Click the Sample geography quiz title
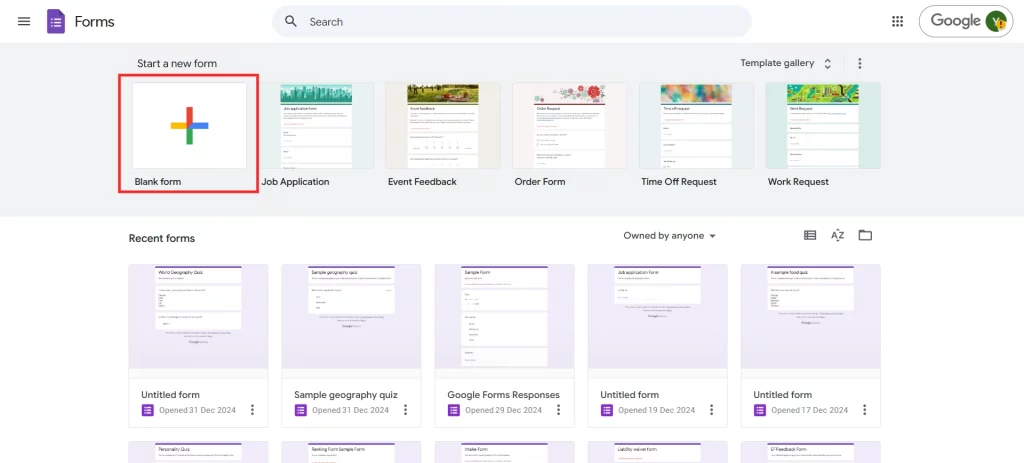The height and width of the screenshot is (463, 1024). 345,394
